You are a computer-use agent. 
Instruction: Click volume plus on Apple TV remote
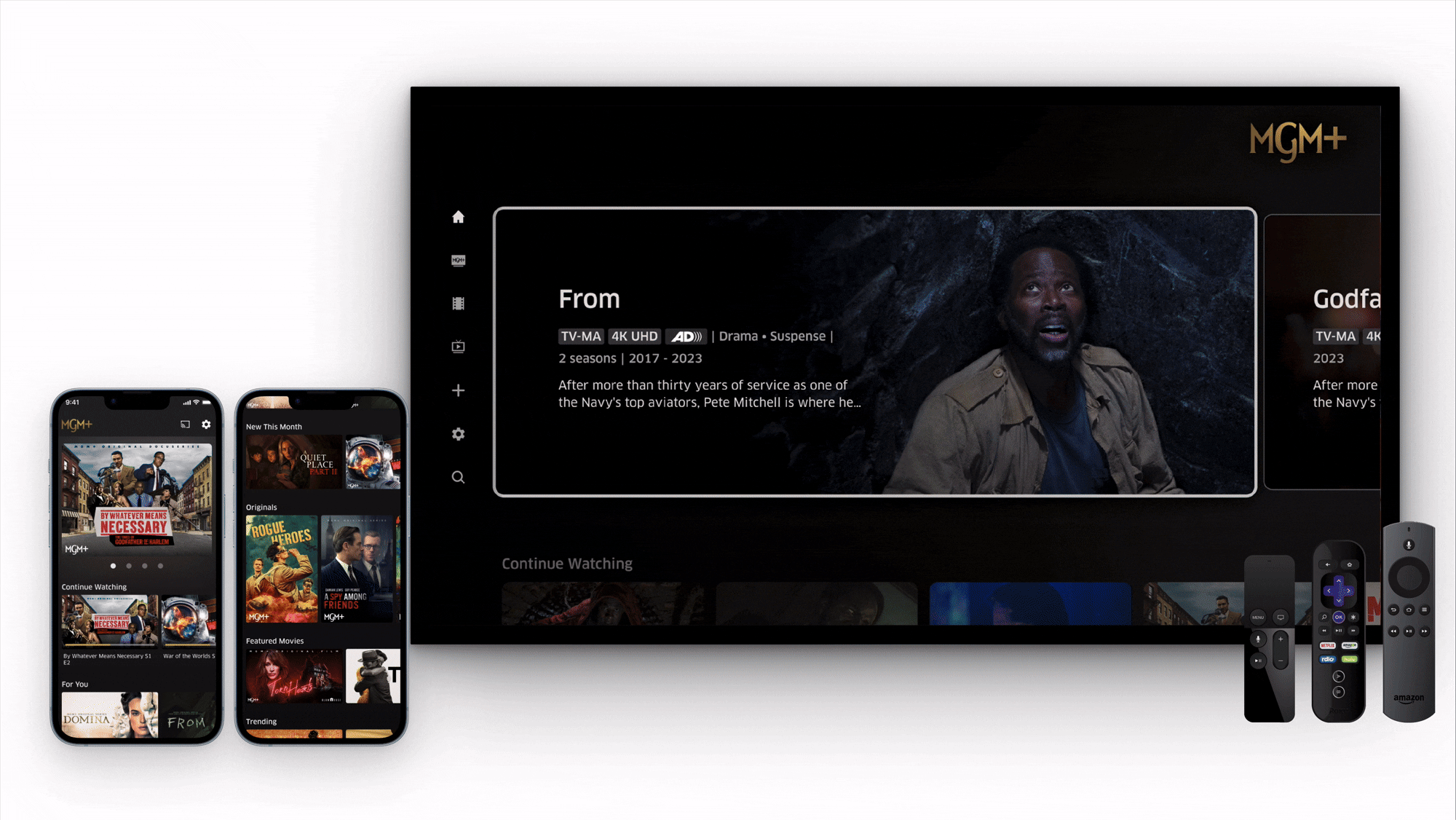pos(1281,639)
